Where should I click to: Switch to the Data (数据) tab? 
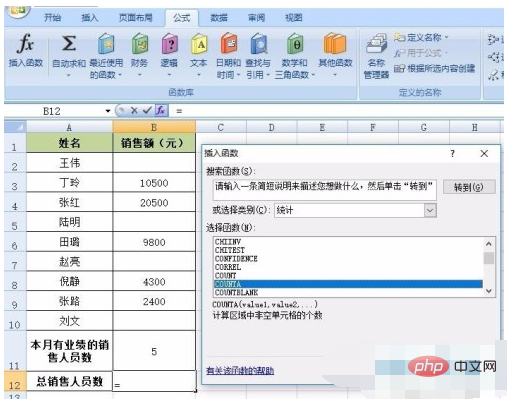(219, 17)
